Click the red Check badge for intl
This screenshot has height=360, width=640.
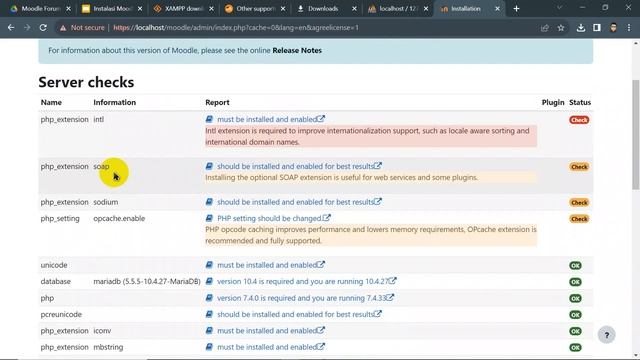click(x=579, y=120)
